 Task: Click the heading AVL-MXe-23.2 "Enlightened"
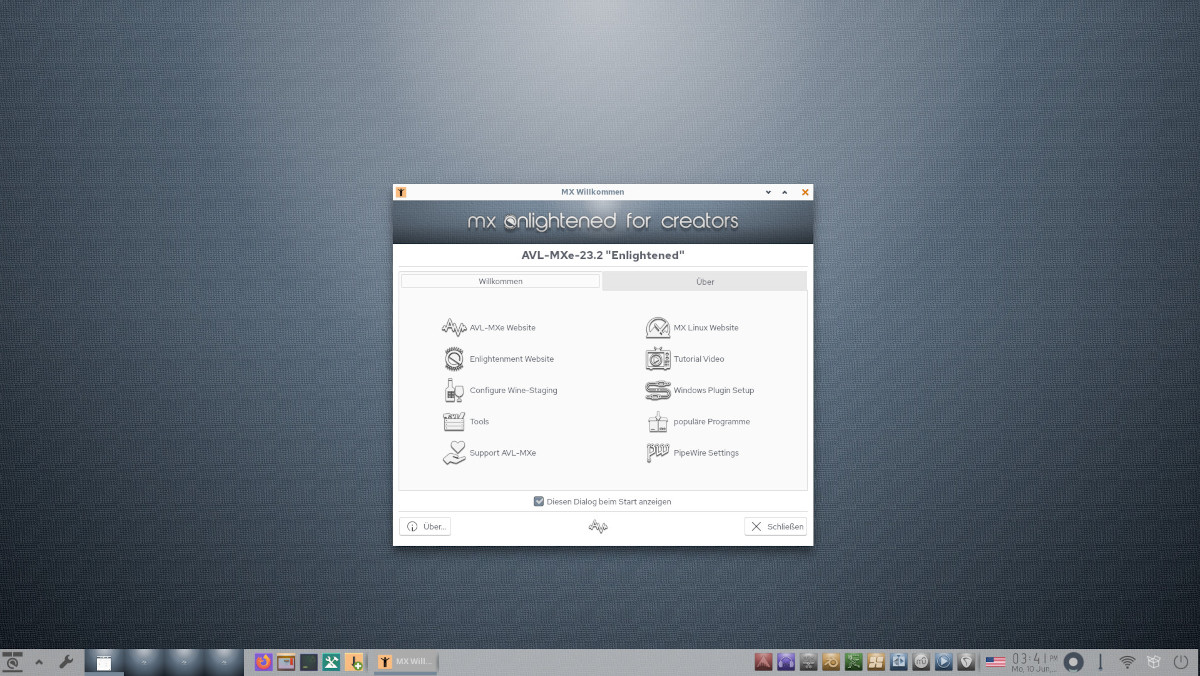[x=603, y=255]
